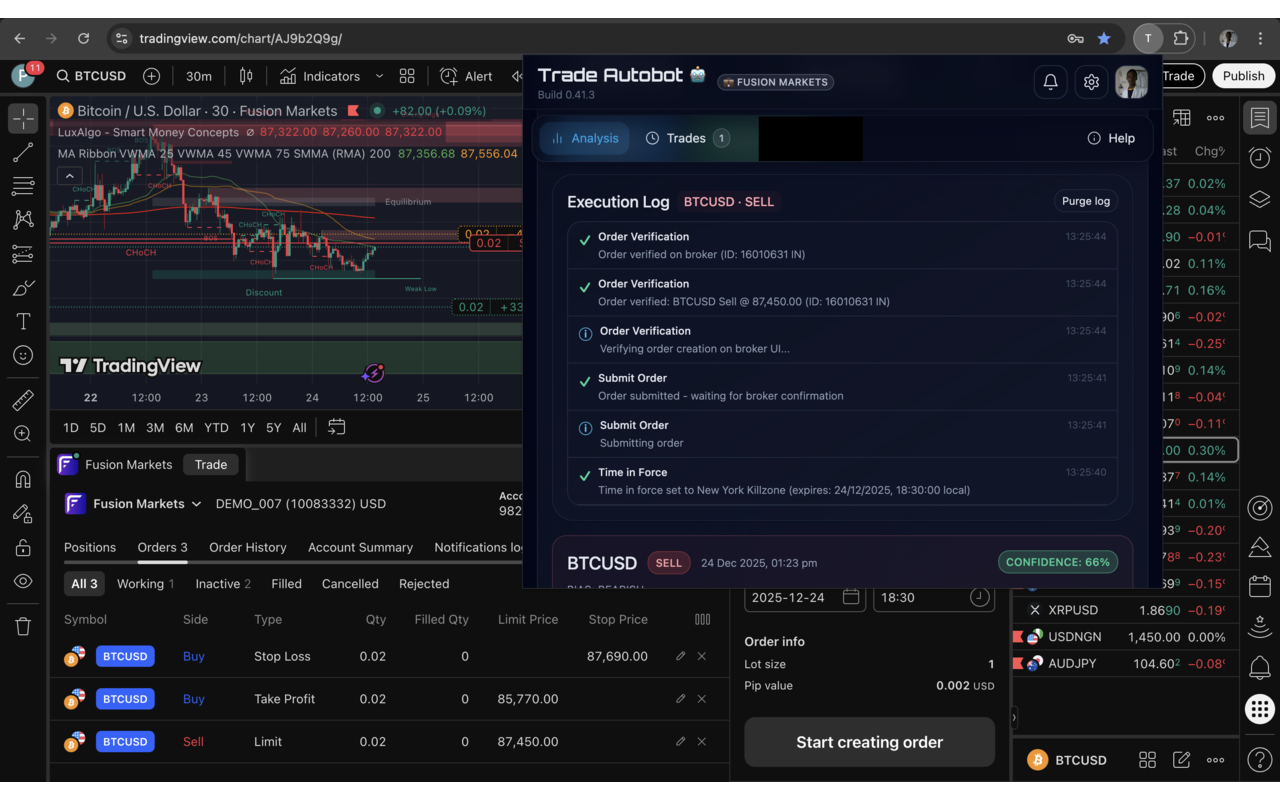The width and height of the screenshot is (1280, 800).
Task: Select the 1D time range
Action: click(x=71, y=427)
